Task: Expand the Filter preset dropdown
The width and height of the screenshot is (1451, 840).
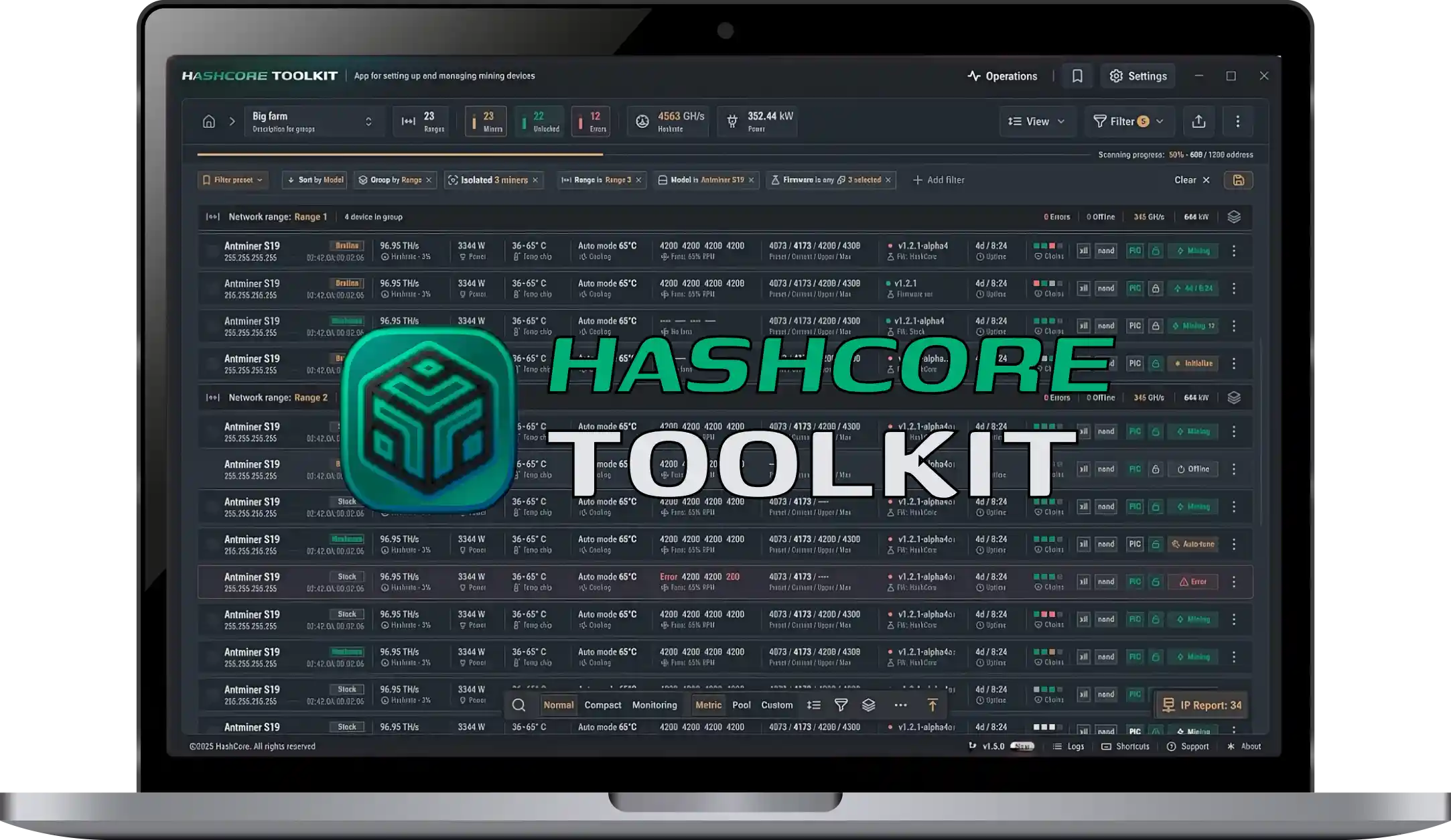Action: pos(233,180)
